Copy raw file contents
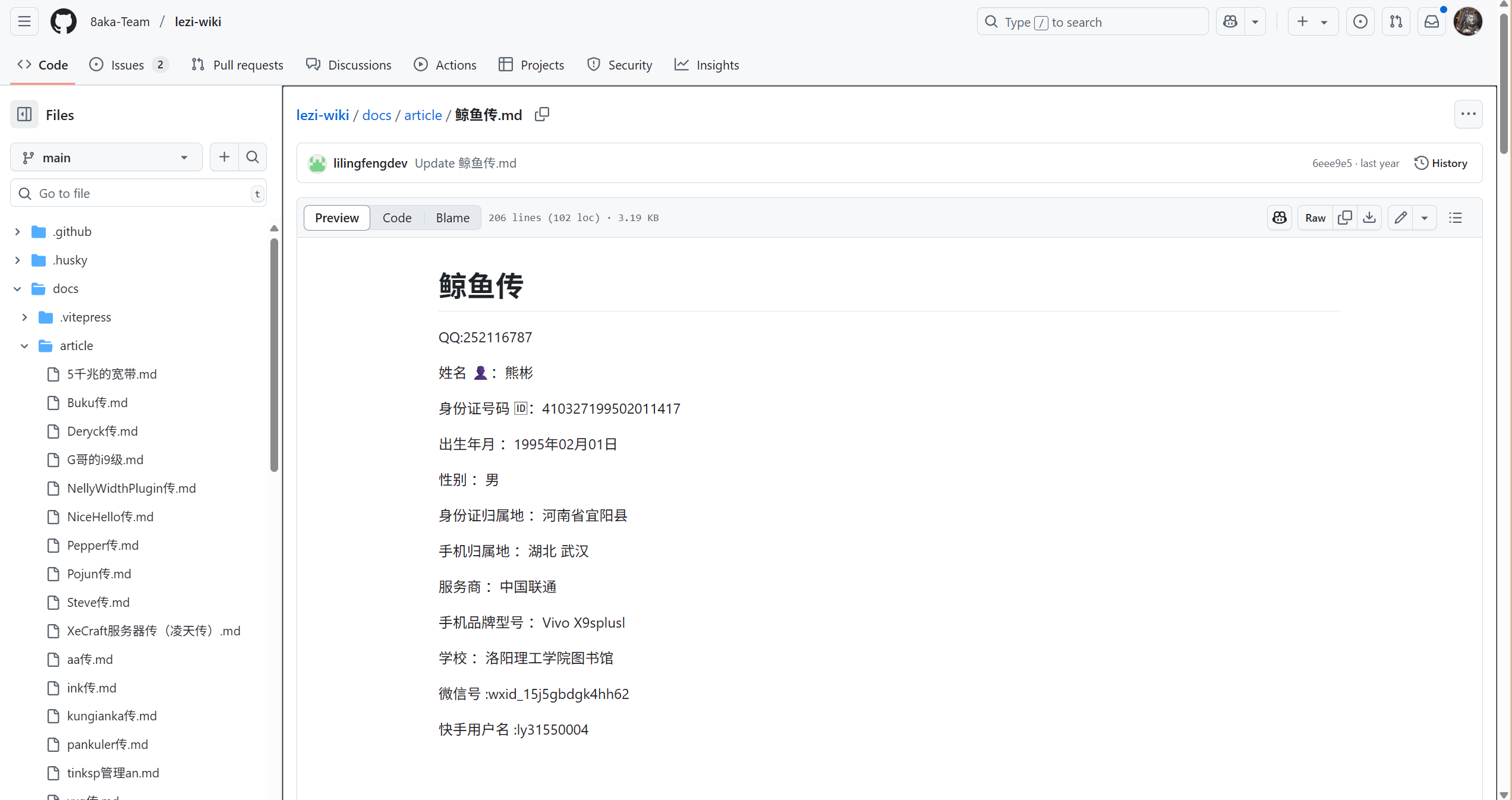This screenshot has height=800, width=1512. coord(1344,218)
